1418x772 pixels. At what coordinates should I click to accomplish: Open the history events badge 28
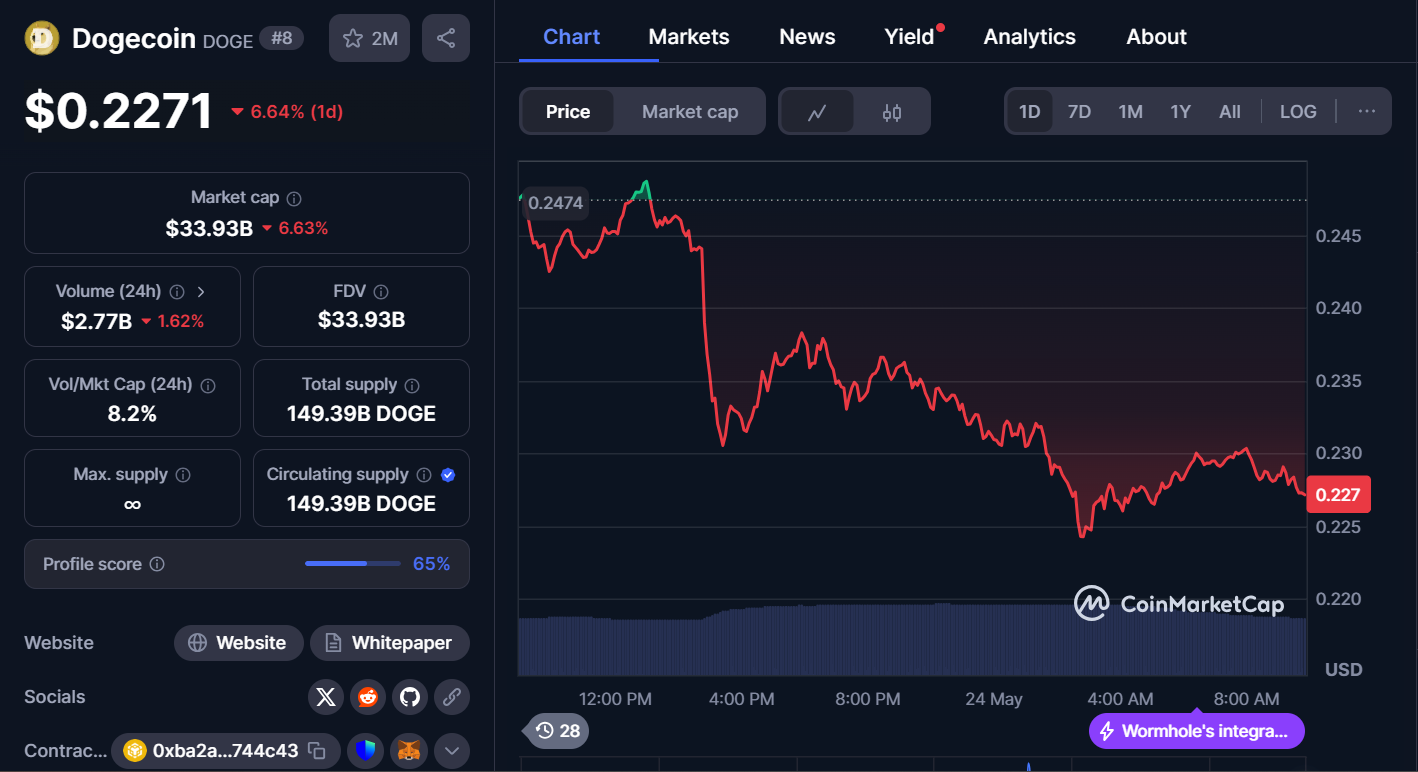coord(558,731)
